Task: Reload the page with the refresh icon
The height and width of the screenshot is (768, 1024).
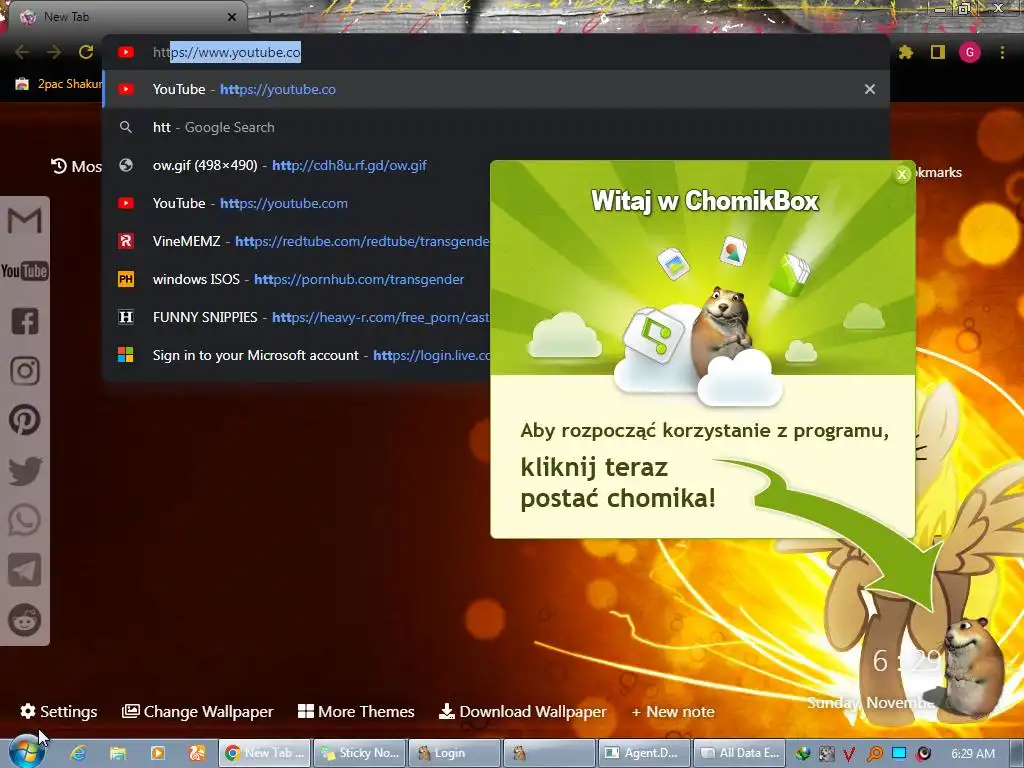Action: tap(86, 52)
